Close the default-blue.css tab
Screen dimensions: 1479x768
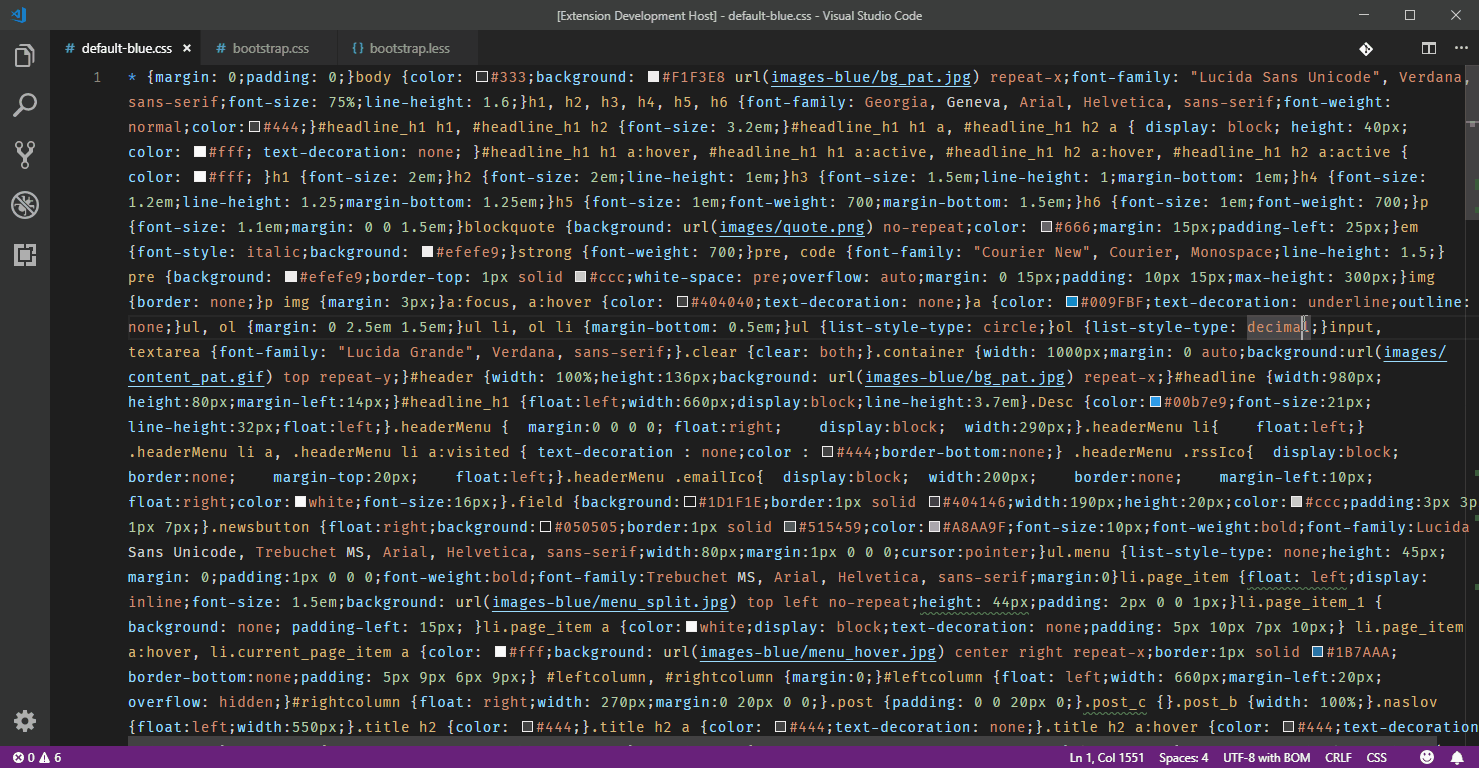click(187, 48)
